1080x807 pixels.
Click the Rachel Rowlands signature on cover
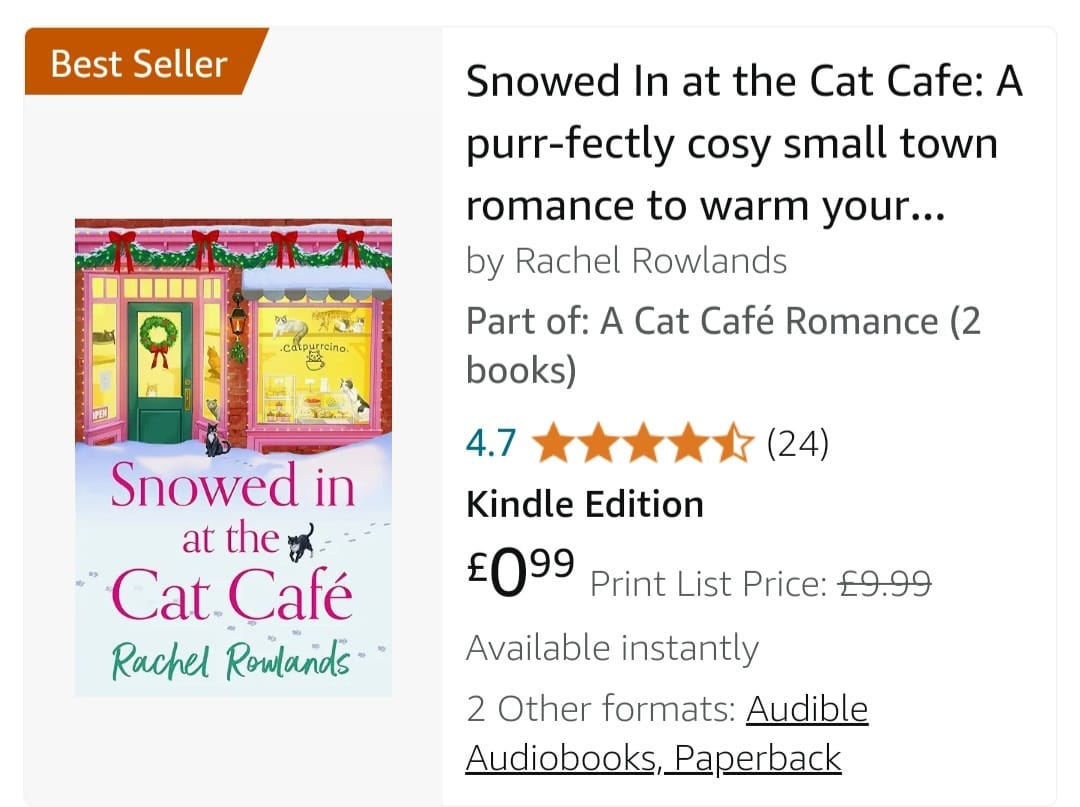tap(231, 660)
